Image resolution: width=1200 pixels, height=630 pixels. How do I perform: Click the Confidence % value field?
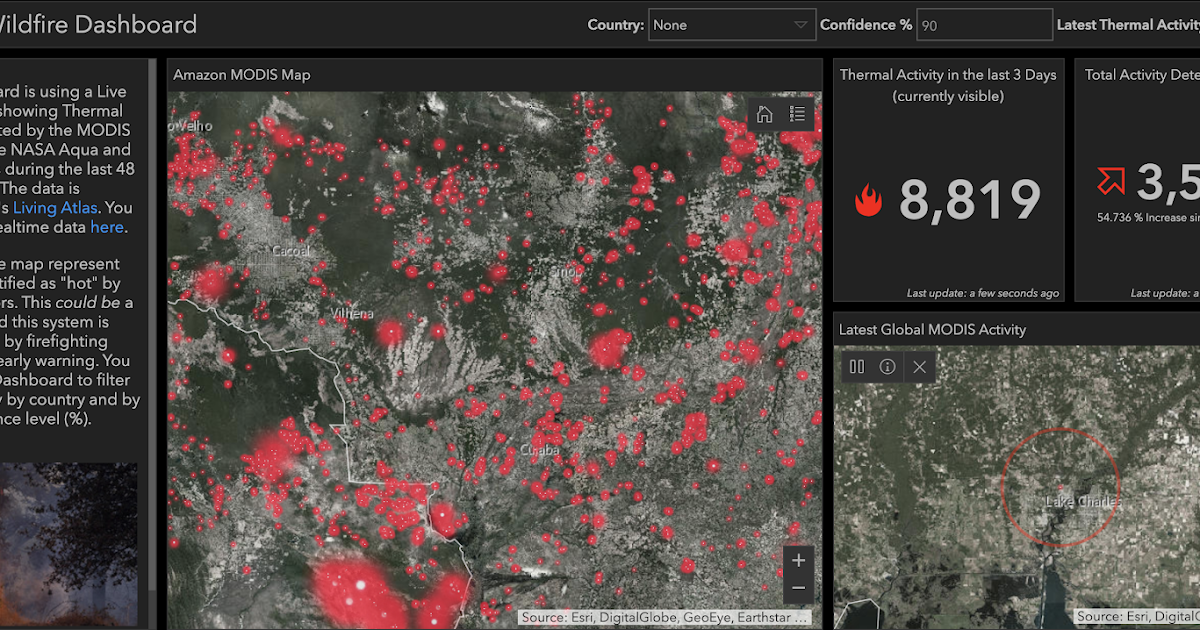(x=983, y=24)
